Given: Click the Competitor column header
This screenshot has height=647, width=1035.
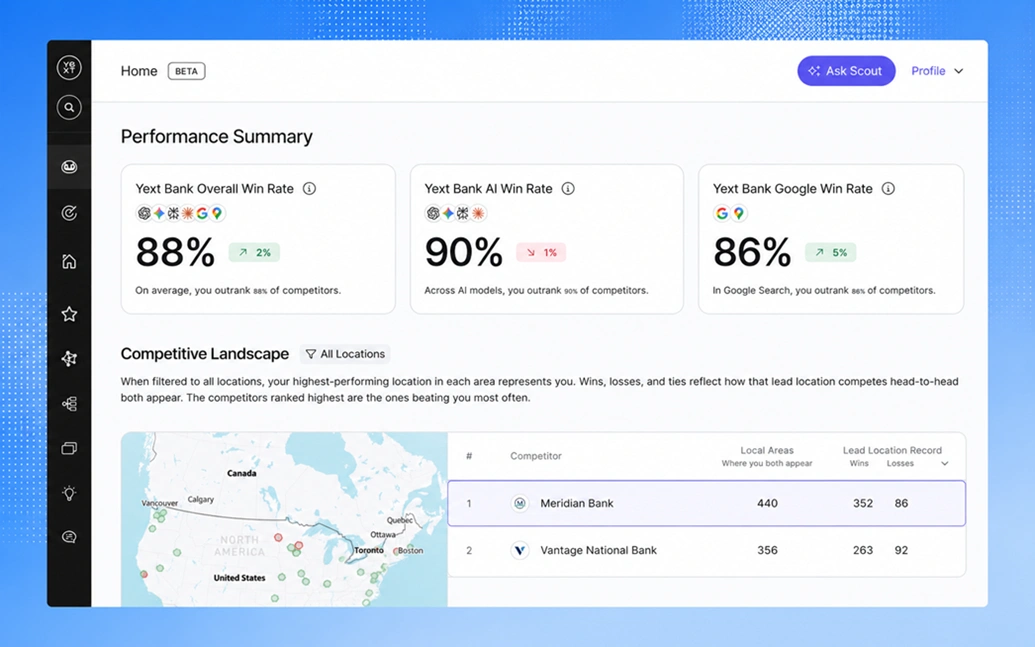Looking at the screenshot, I should (536, 456).
